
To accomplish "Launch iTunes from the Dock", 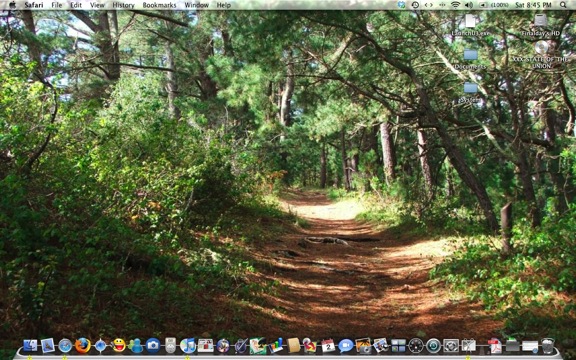I will [x=188, y=346].
